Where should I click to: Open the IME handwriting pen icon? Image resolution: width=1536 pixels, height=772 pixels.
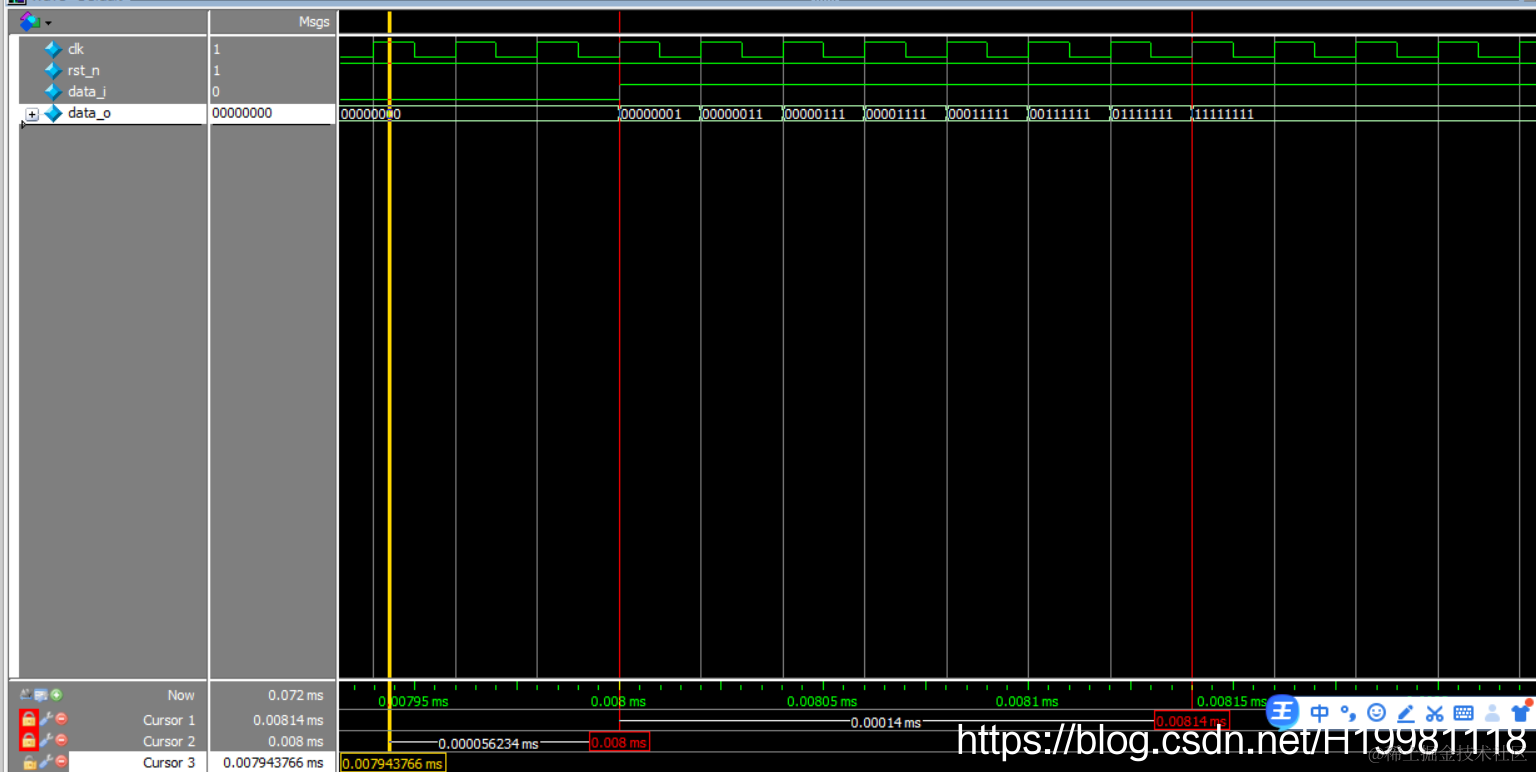point(1406,713)
